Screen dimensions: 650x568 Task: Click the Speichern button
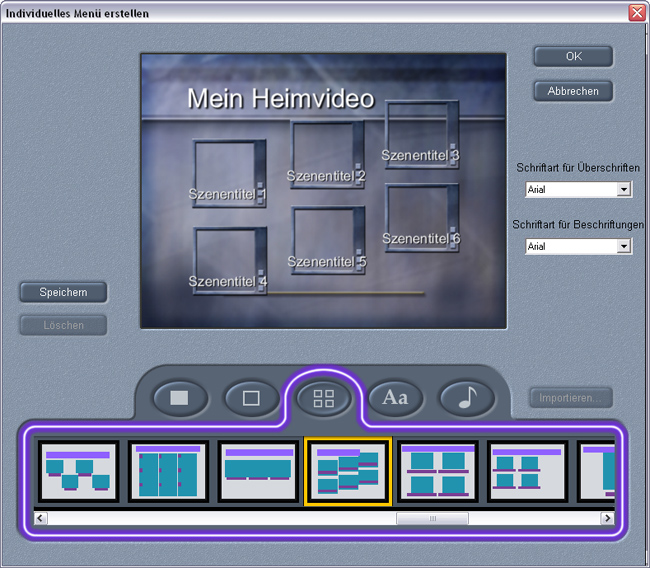pos(63,292)
